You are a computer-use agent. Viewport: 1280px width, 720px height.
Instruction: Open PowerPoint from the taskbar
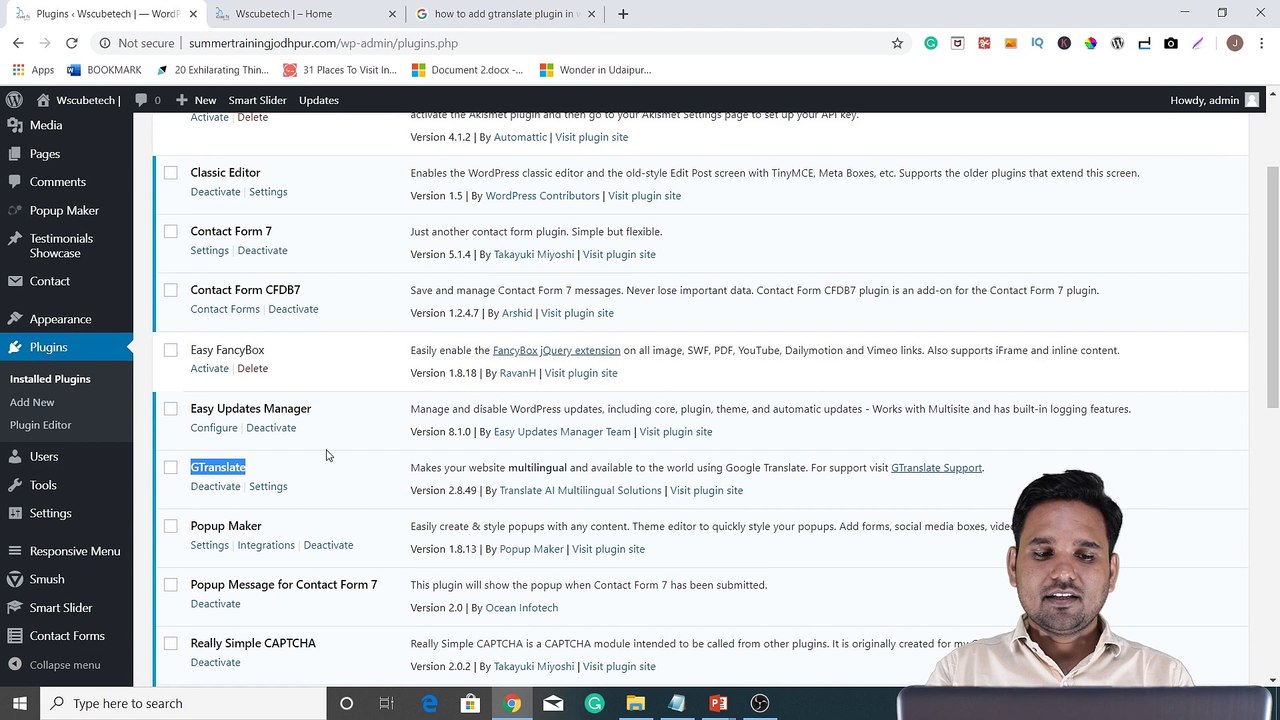point(718,704)
